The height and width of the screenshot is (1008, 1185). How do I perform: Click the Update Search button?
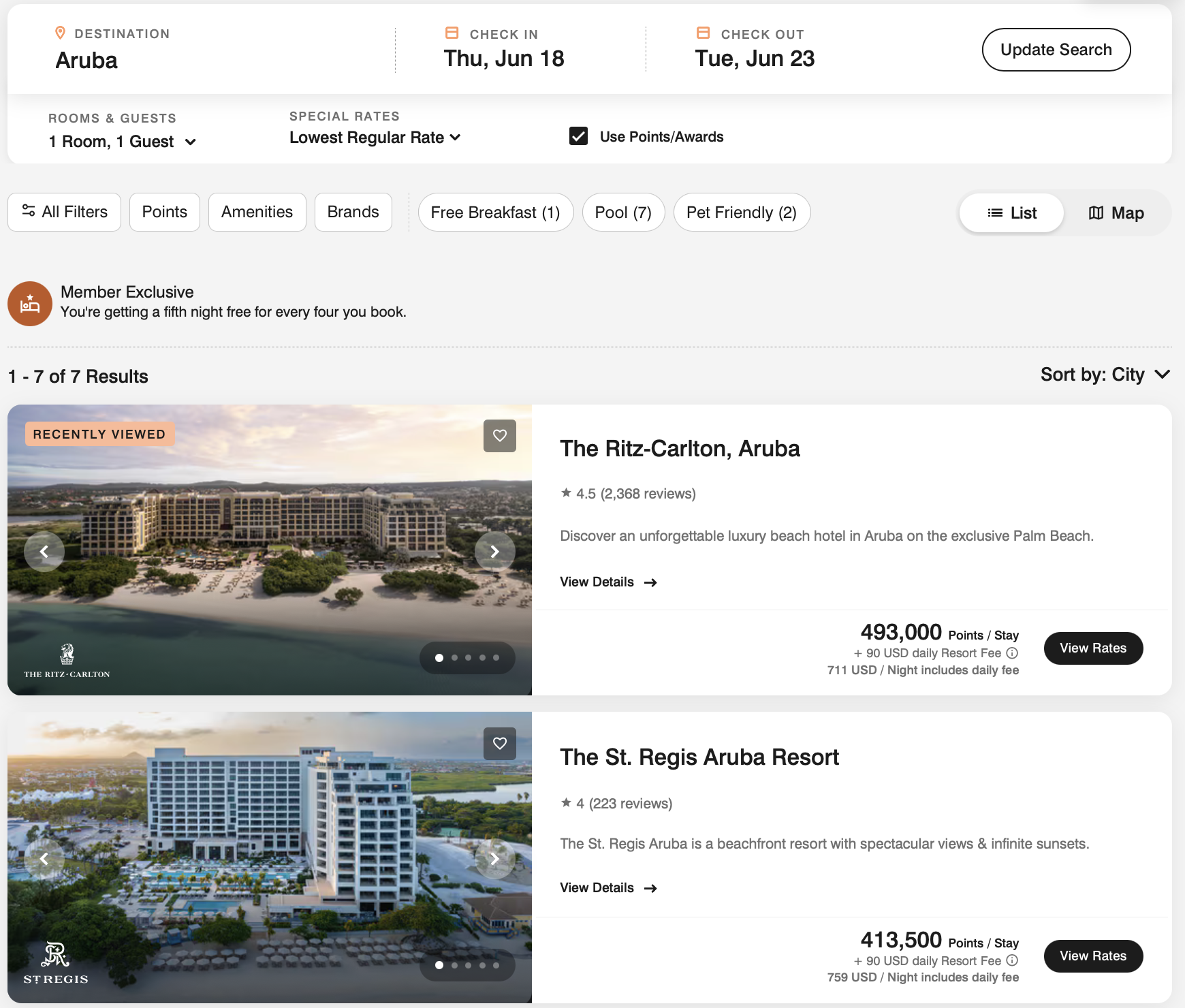(1056, 50)
